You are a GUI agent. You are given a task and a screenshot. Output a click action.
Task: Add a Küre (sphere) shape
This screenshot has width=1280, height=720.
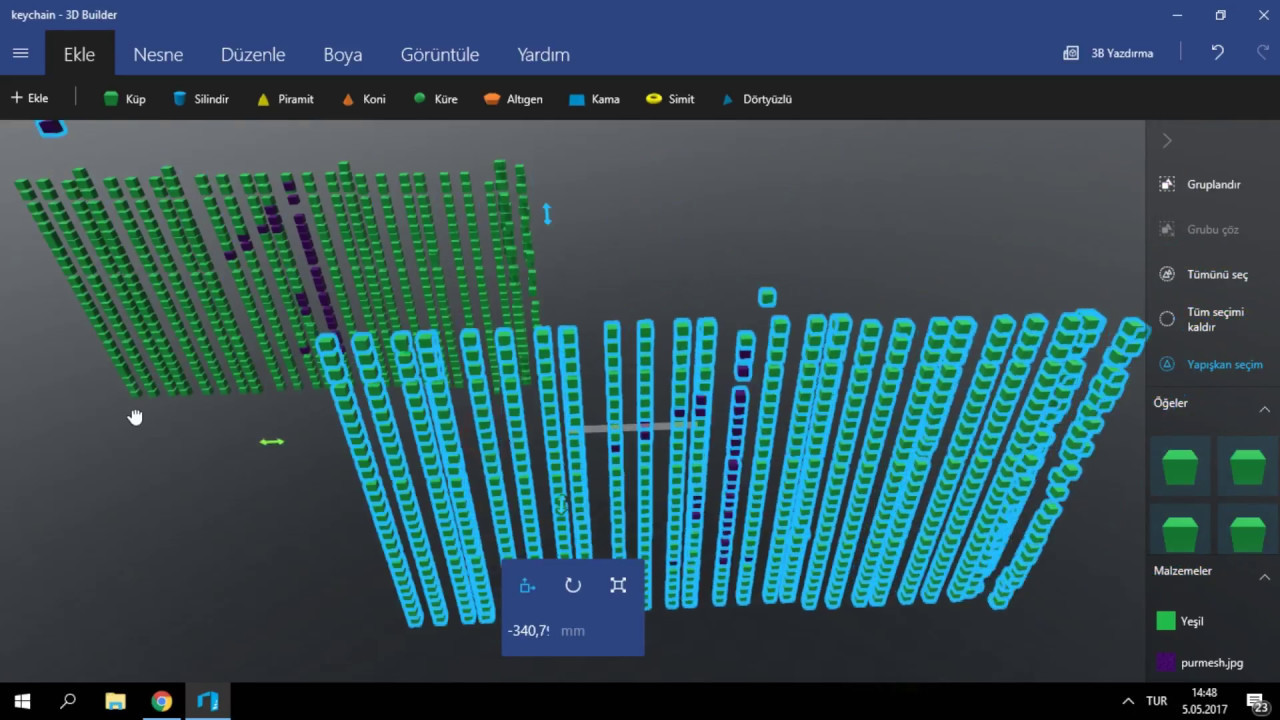[x=435, y=99]
